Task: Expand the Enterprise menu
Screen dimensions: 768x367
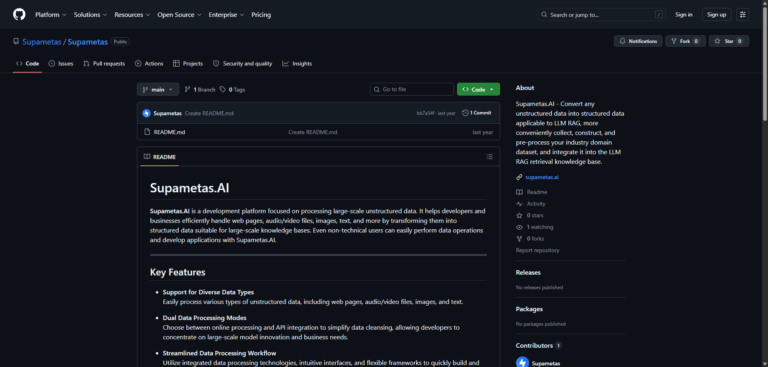Action: (226, 15)
